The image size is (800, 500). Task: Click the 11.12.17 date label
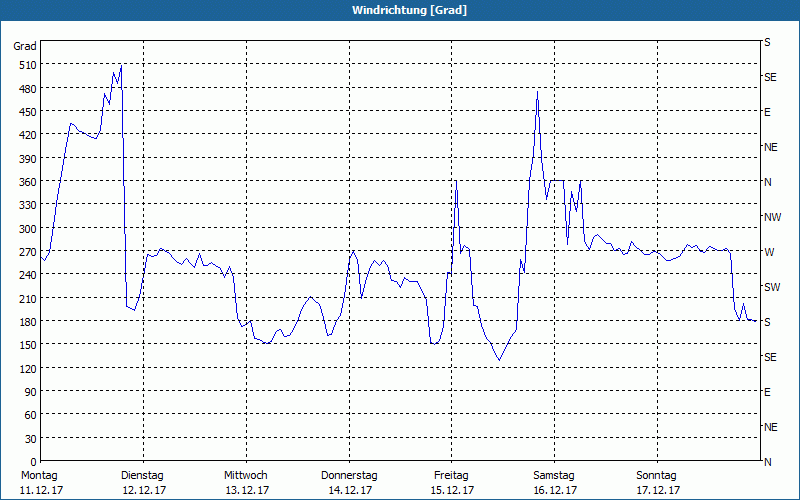click(40, 490)
